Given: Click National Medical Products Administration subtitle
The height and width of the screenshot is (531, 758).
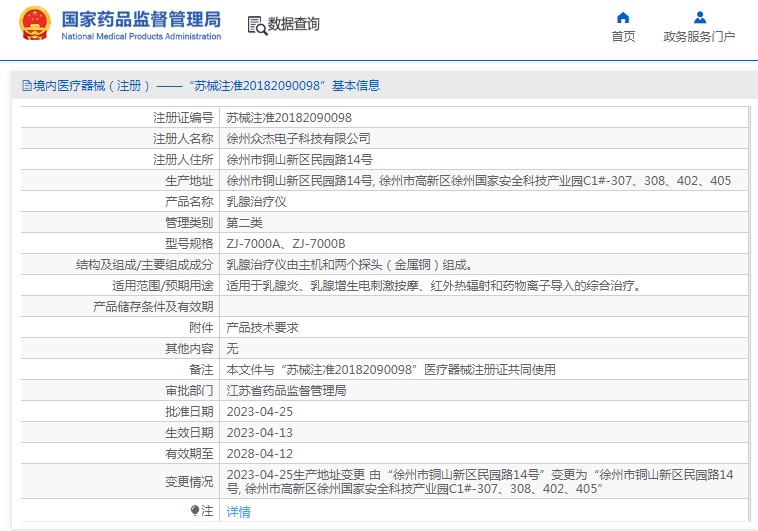Looking at the screenshot, I should (141, 36).
